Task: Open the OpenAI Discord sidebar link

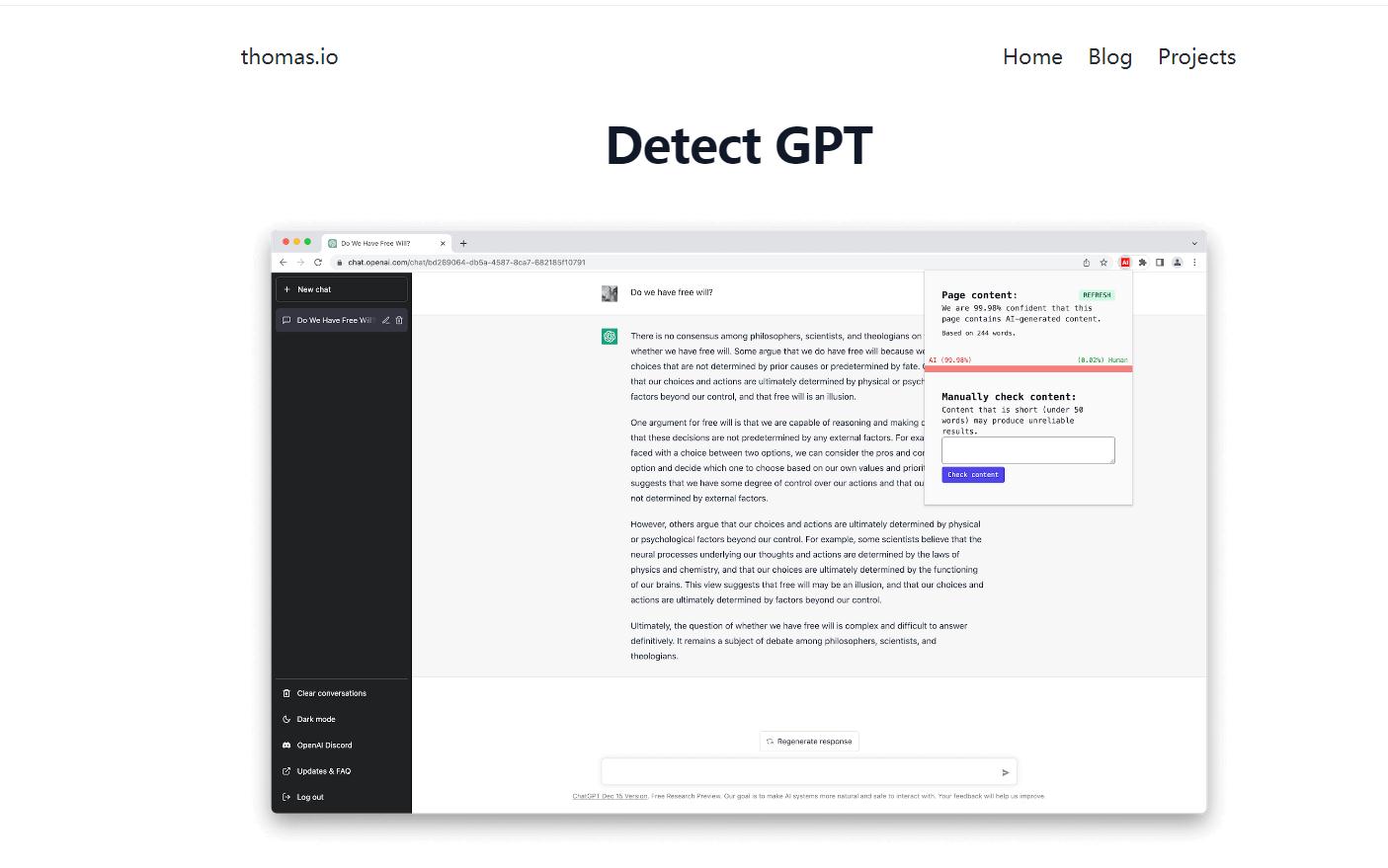Action: click(324, 746)
